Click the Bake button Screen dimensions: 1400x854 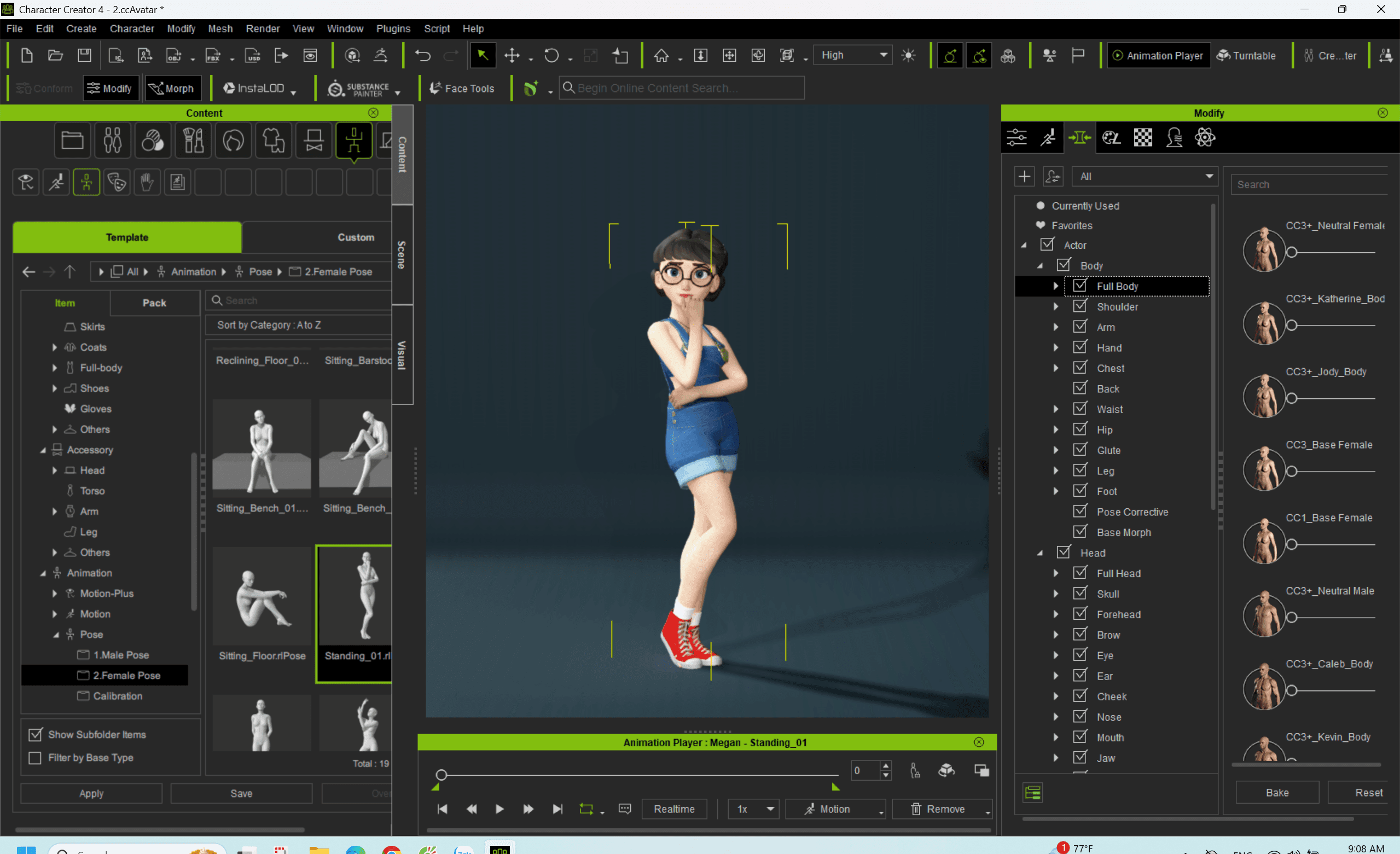1277,792
